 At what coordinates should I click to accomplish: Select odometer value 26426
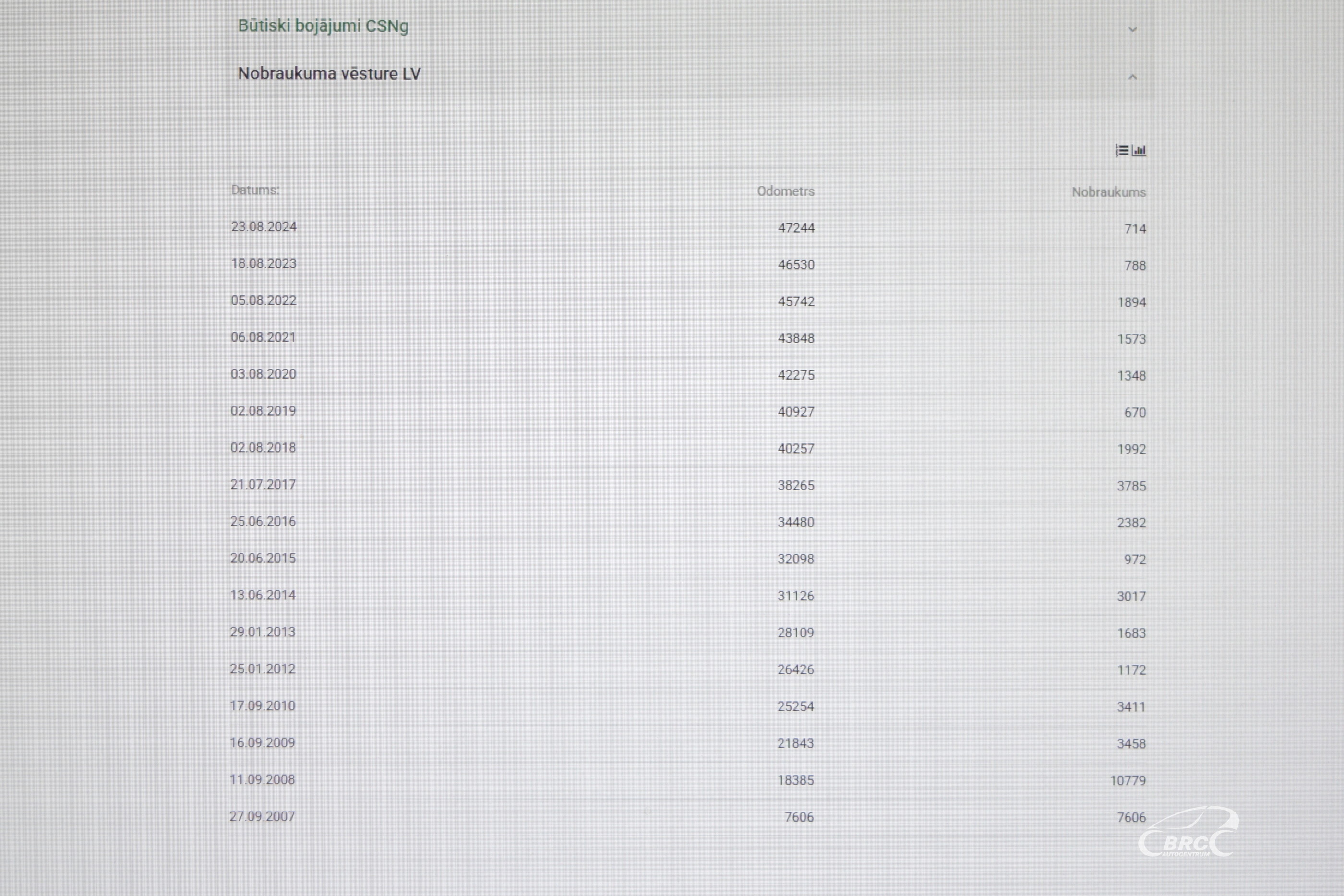pos(795,669)
